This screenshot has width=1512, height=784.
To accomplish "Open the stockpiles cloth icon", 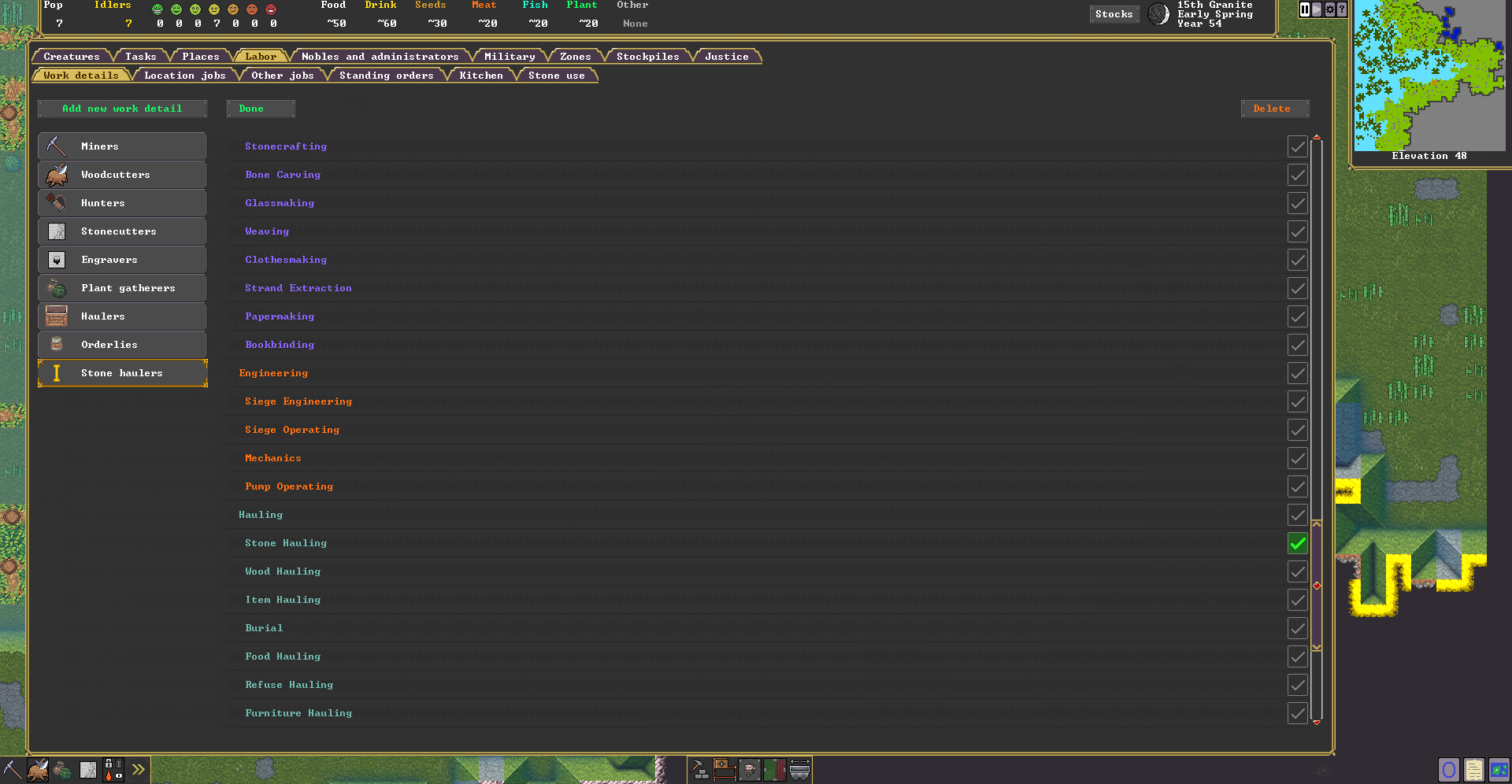I will (x=775, y=769).
